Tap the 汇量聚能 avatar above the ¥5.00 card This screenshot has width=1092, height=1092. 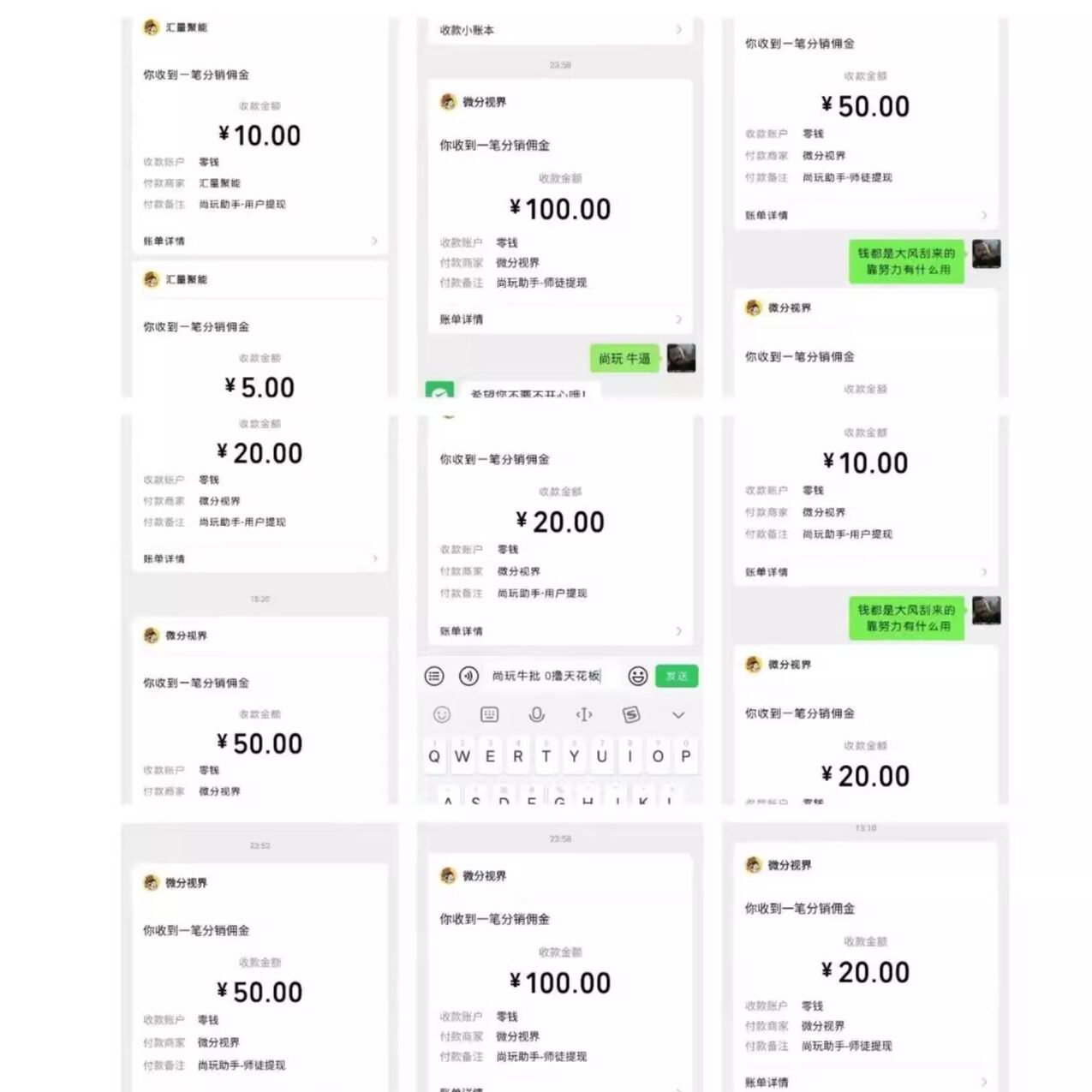click(x=152, y=280)
